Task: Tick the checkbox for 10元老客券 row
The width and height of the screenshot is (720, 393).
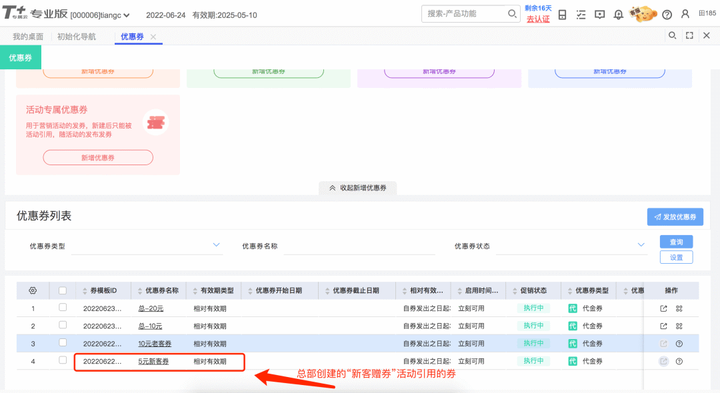Action: pos(63,342)
